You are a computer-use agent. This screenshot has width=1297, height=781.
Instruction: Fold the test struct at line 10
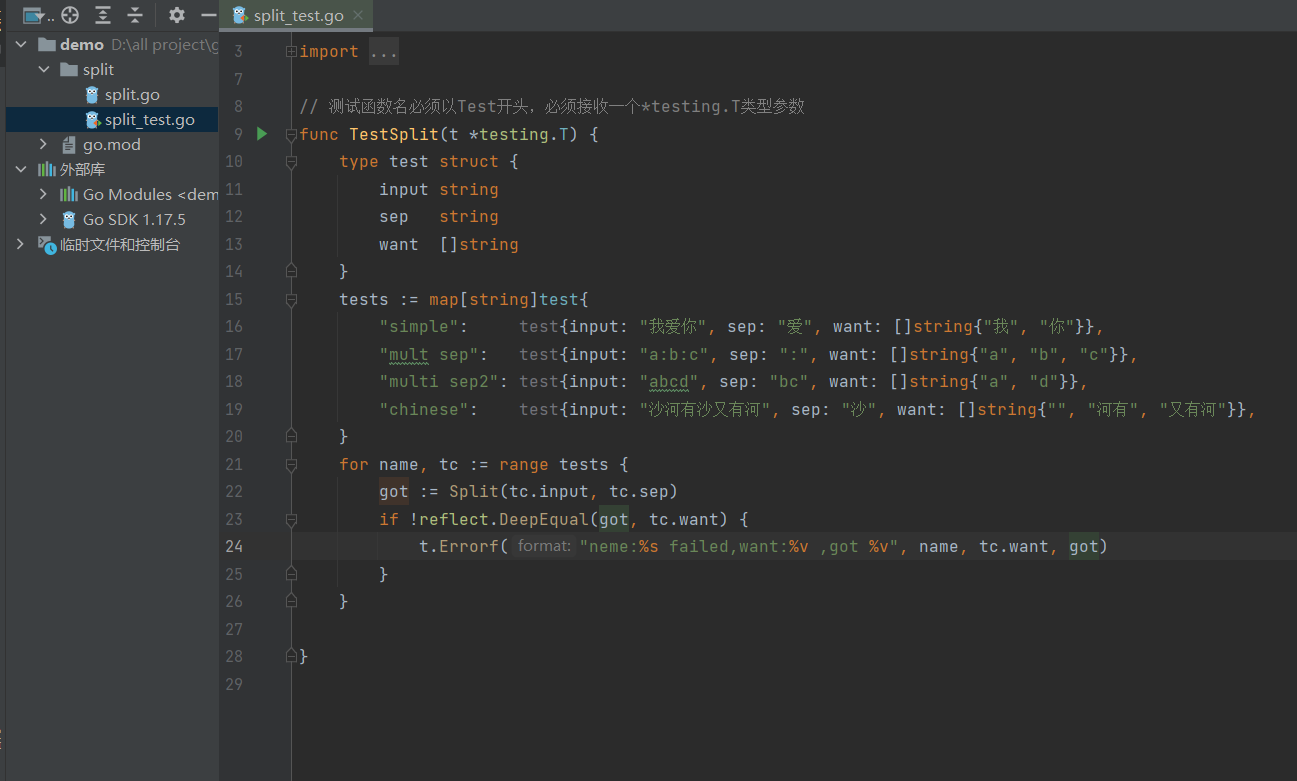pyautogui.click(x=291, y=161)
